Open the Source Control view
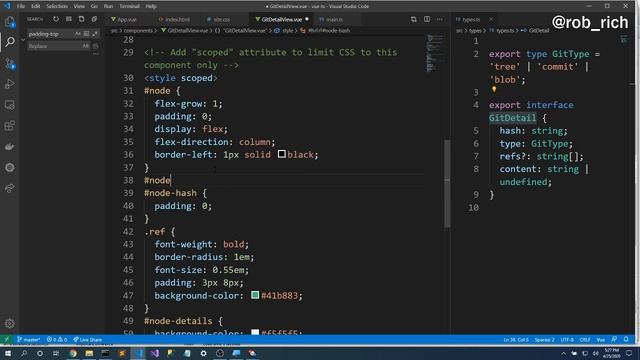 (10, 63)
